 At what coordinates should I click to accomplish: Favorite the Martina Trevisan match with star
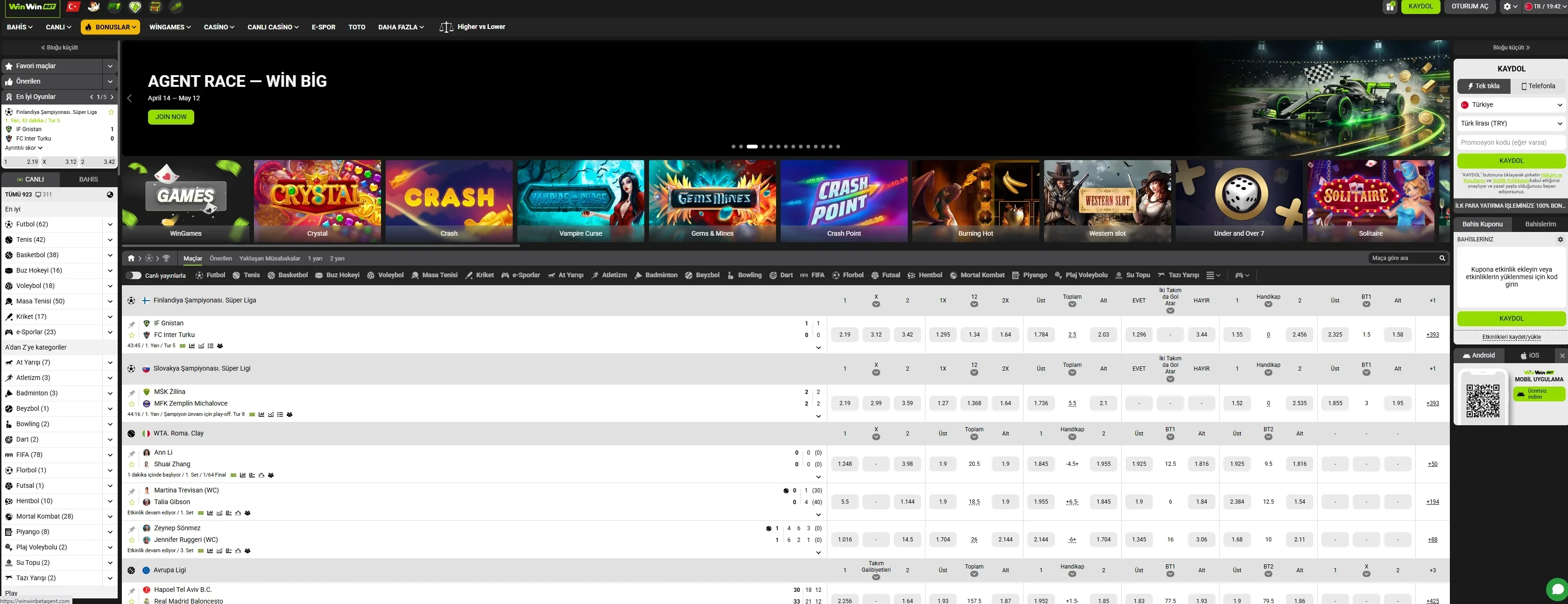[132, 502]
